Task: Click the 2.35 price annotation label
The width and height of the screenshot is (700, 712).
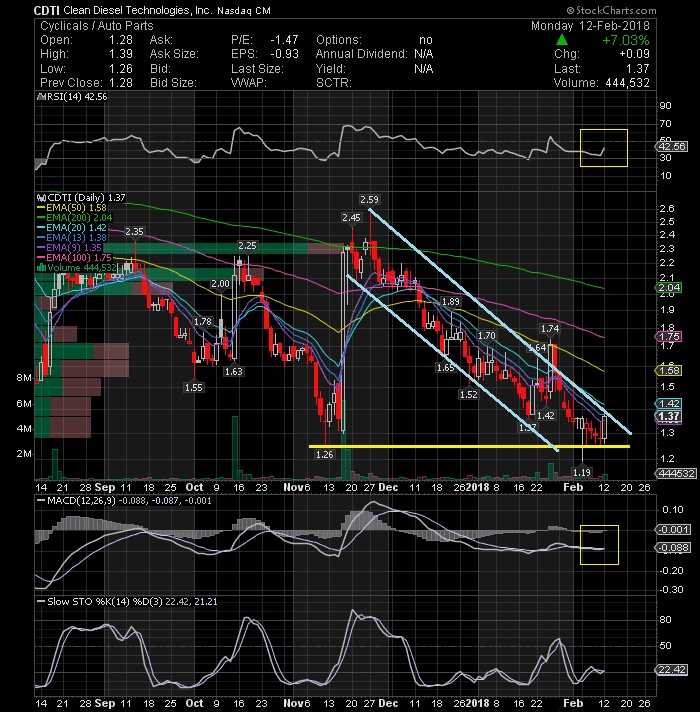Action: click(x=134, y=232)
